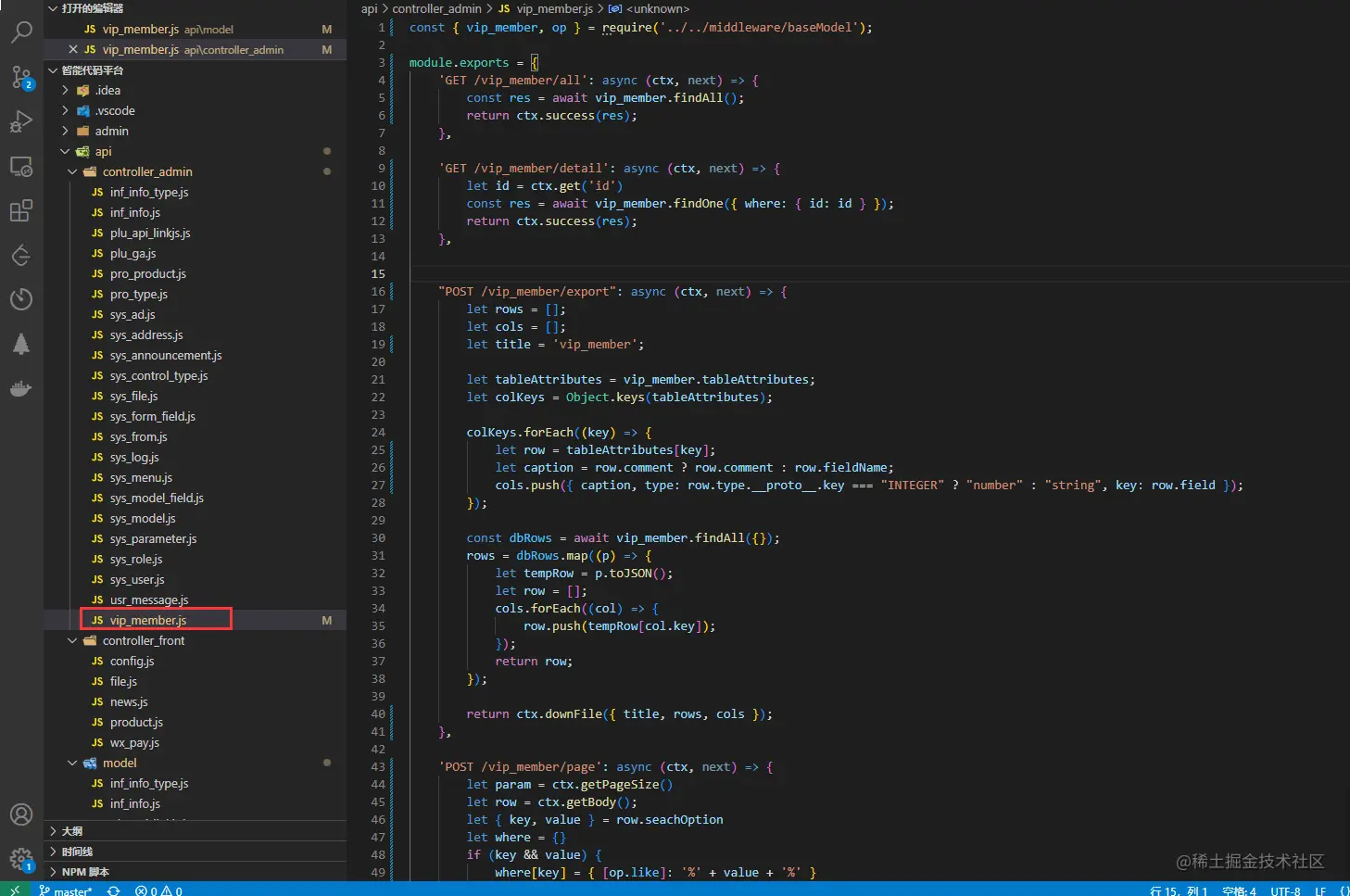Open the Manage gear icon
Viewport: 1350px width, 896px height.
point(20,859)
